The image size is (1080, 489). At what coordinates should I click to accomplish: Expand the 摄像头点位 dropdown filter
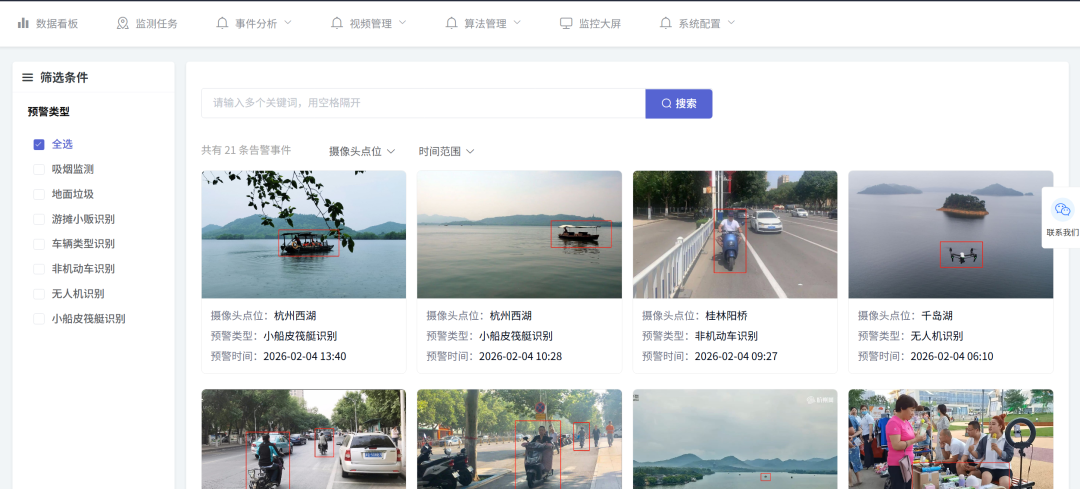(362, 151)
